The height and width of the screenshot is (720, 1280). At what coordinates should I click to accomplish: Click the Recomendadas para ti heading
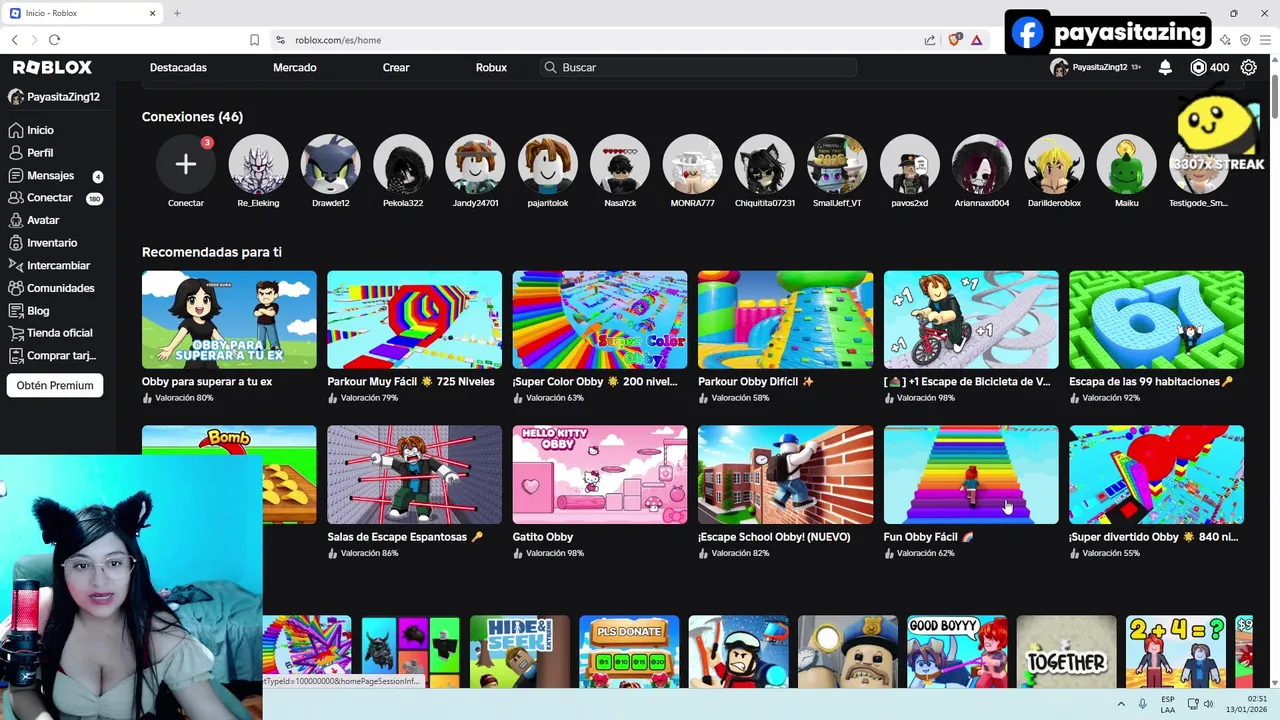[x=212, y=252]
